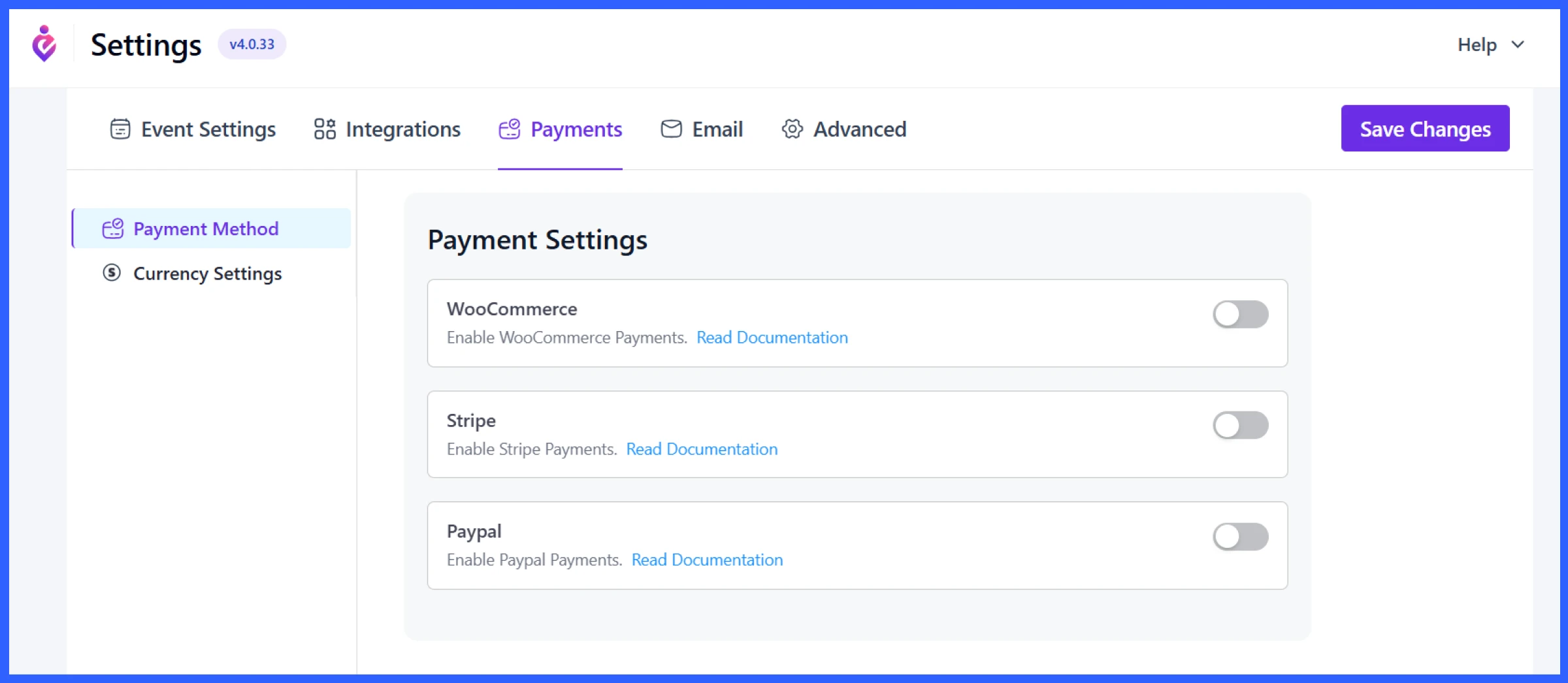Open the Advanced tab
The width and height of the screenshot is (1568, 683).
click(843, 129)
